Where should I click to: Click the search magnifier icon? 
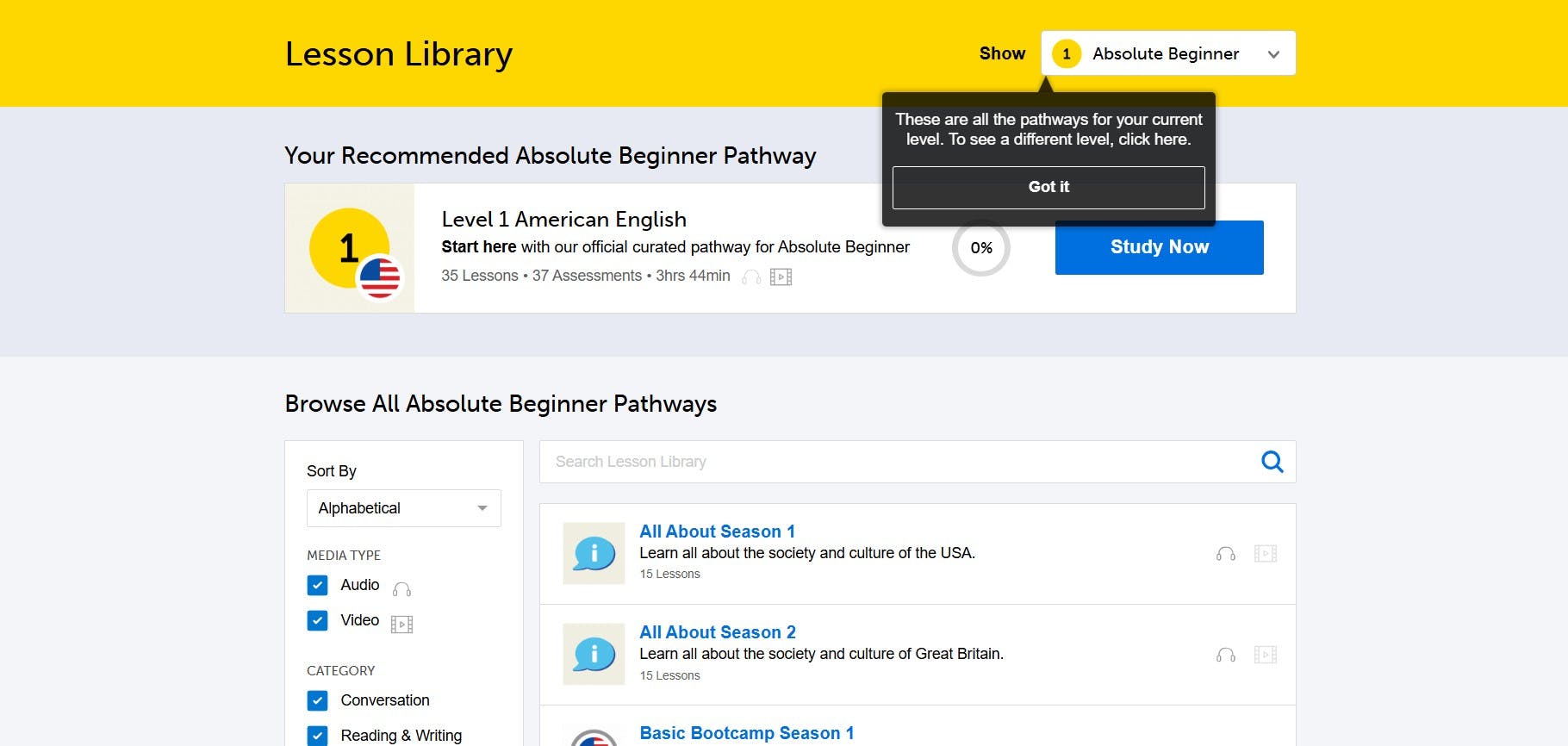coord(1272,462)
